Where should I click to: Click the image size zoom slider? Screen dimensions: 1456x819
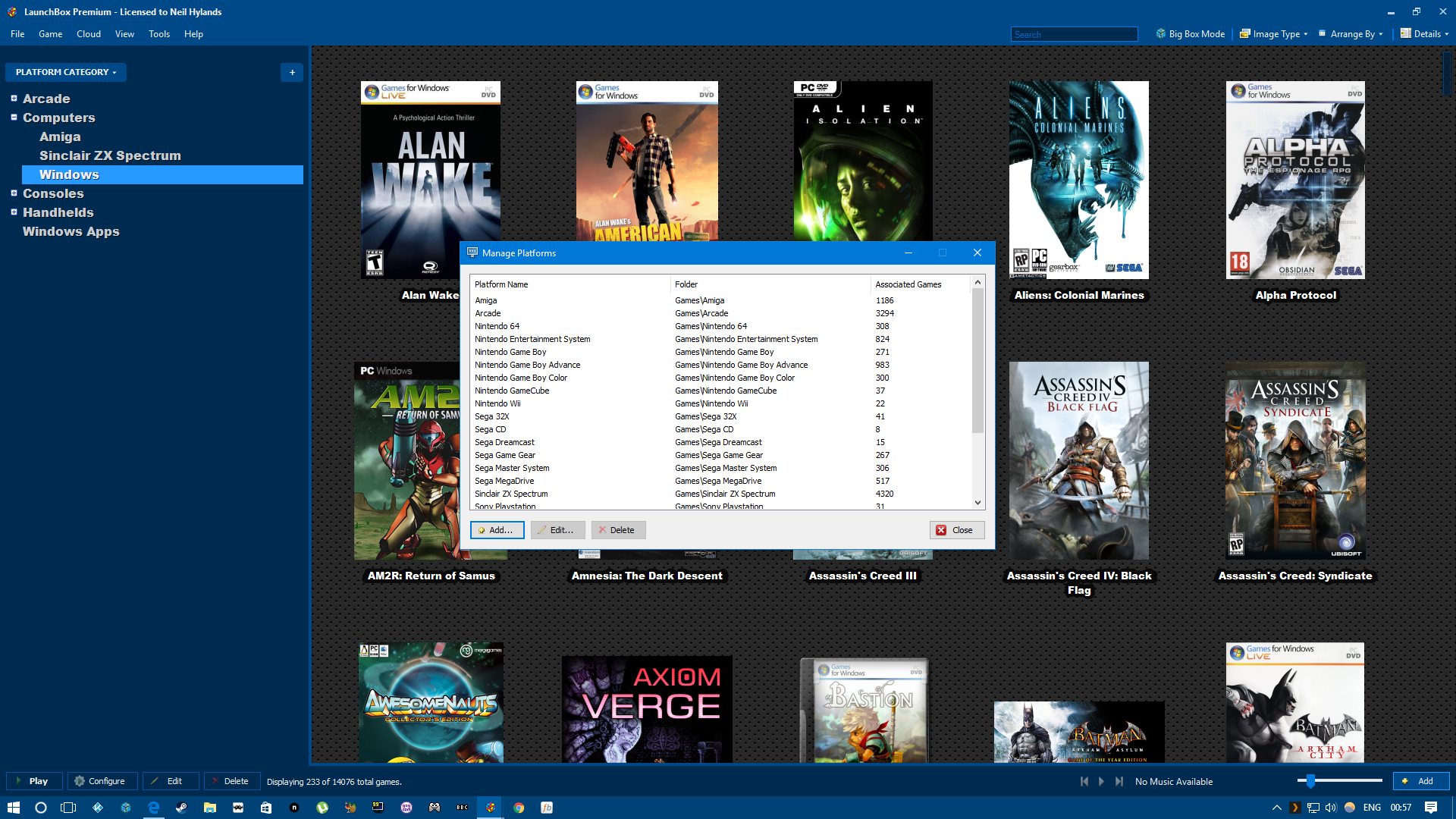pyautogui.click(x=1340, y=780)
